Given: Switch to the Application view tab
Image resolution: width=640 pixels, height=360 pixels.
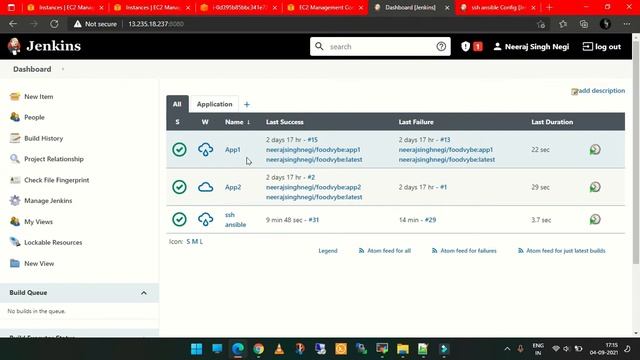Looking at the screenshot, I should pyautogui.click(x=214, y=104).
